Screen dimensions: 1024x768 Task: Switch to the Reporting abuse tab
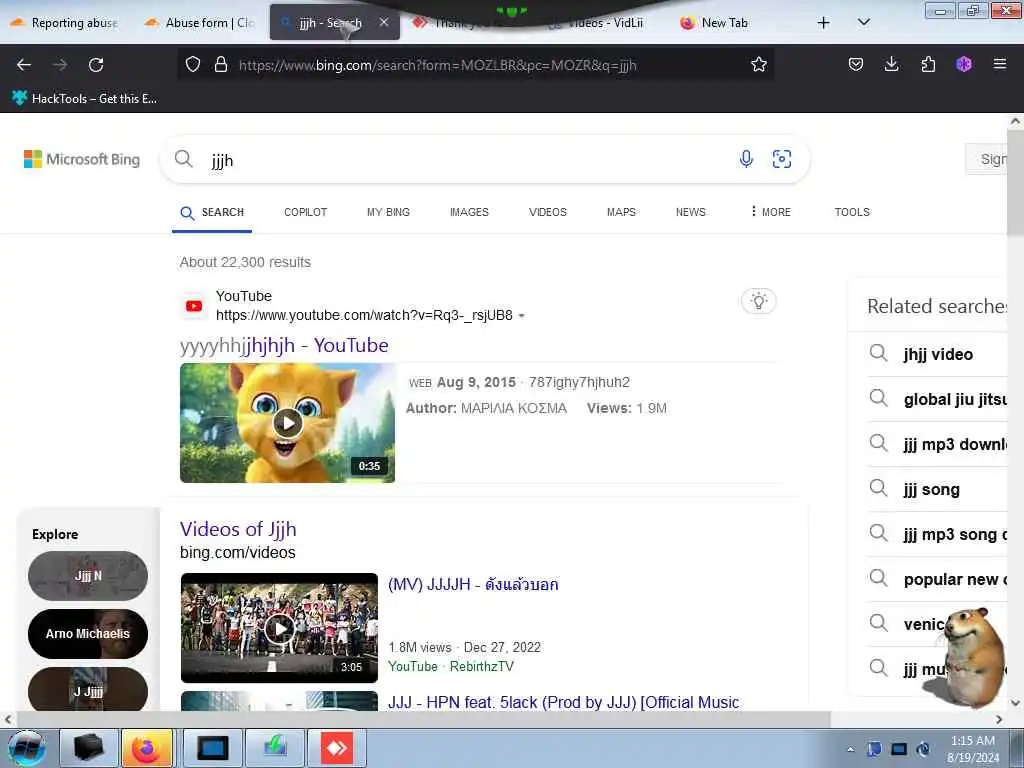pos(65,23)
